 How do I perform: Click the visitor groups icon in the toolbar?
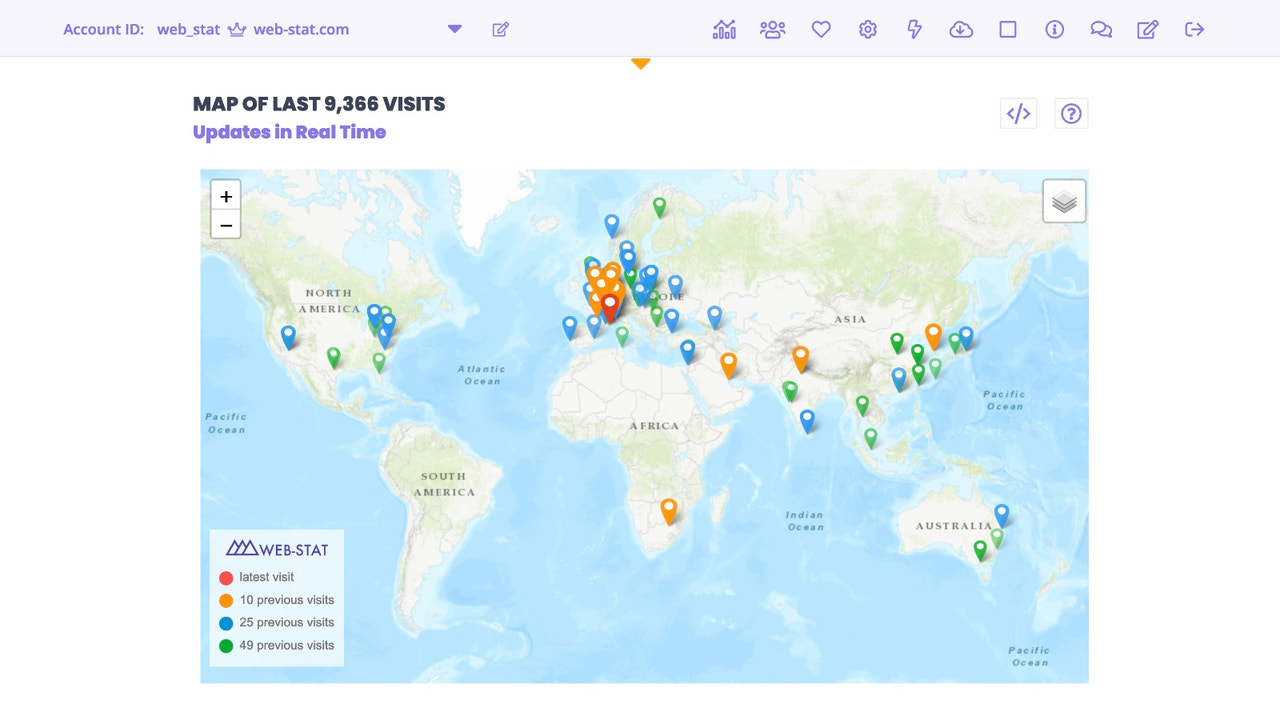pos(772,29)
